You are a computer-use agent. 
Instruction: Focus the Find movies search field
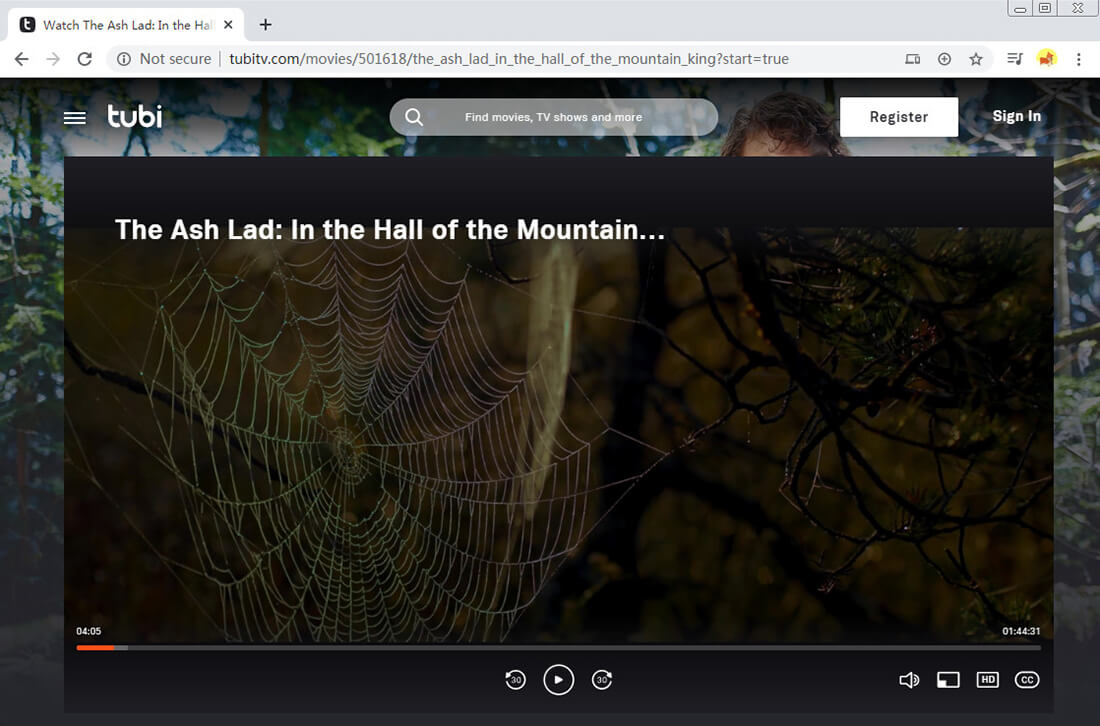click(554, 117)
